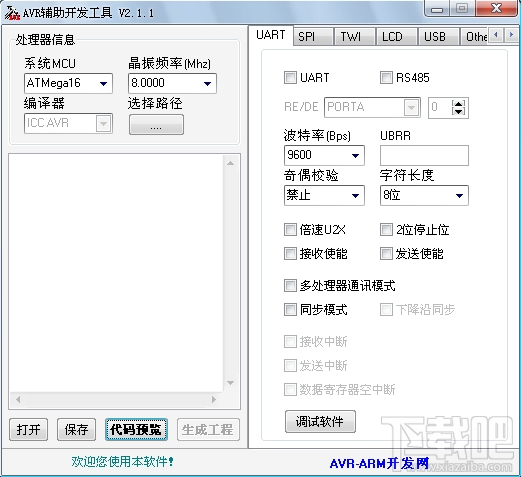This screenshot has height=477, width=521.
Task: Check the 倍速U2X option
Action: click(290, 230)
